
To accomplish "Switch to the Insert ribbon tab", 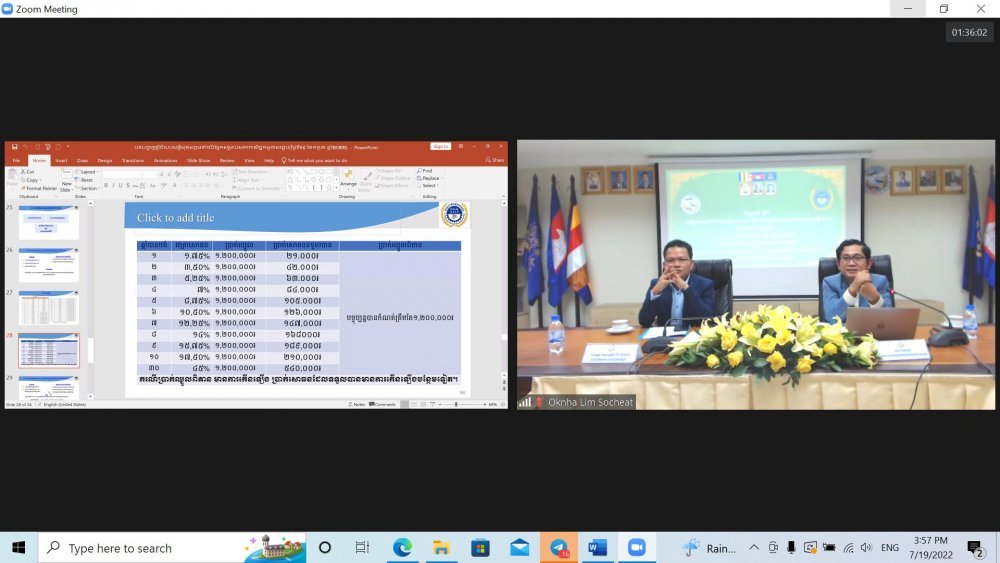I will [x=61, y=160].
